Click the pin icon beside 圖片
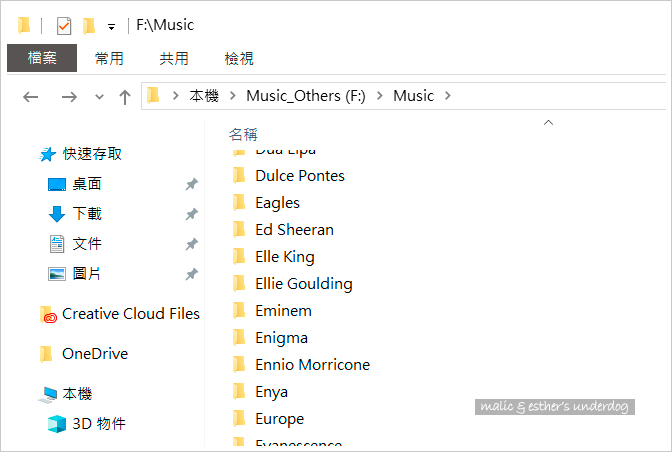 pos(192,274)
